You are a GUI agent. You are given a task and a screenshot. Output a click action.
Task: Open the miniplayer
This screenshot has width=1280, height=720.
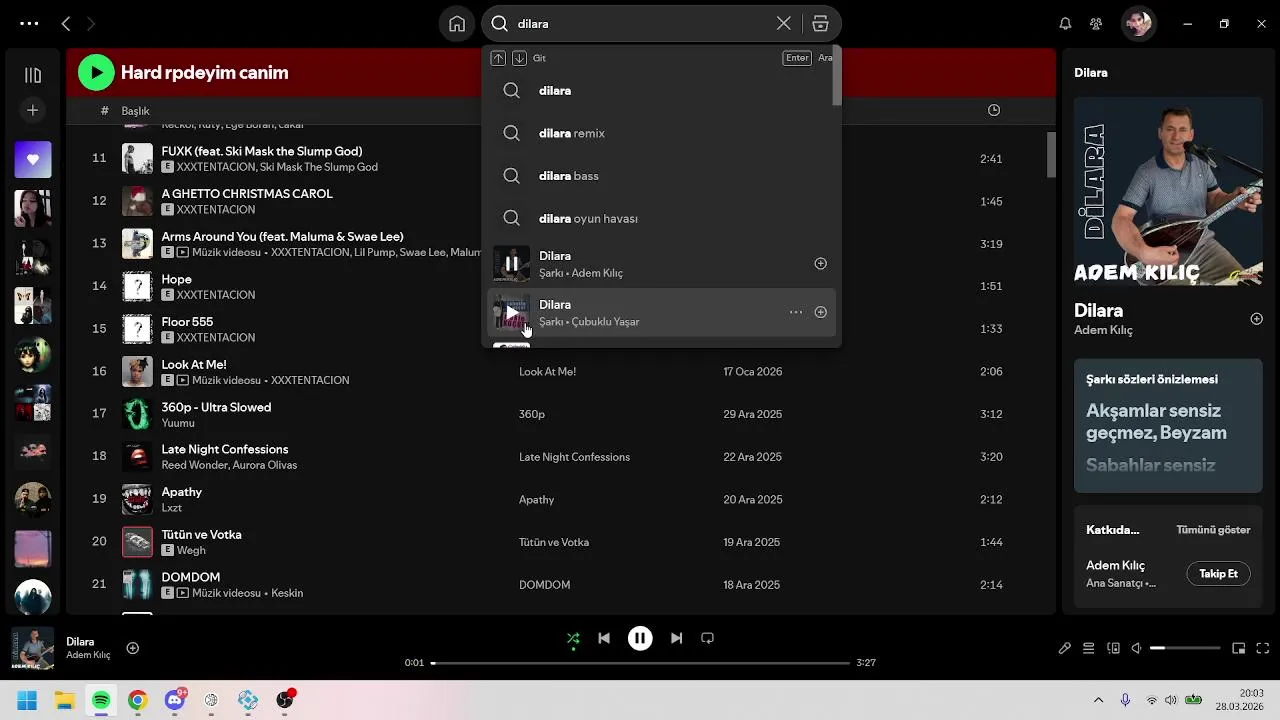(x=1238, y=648)
